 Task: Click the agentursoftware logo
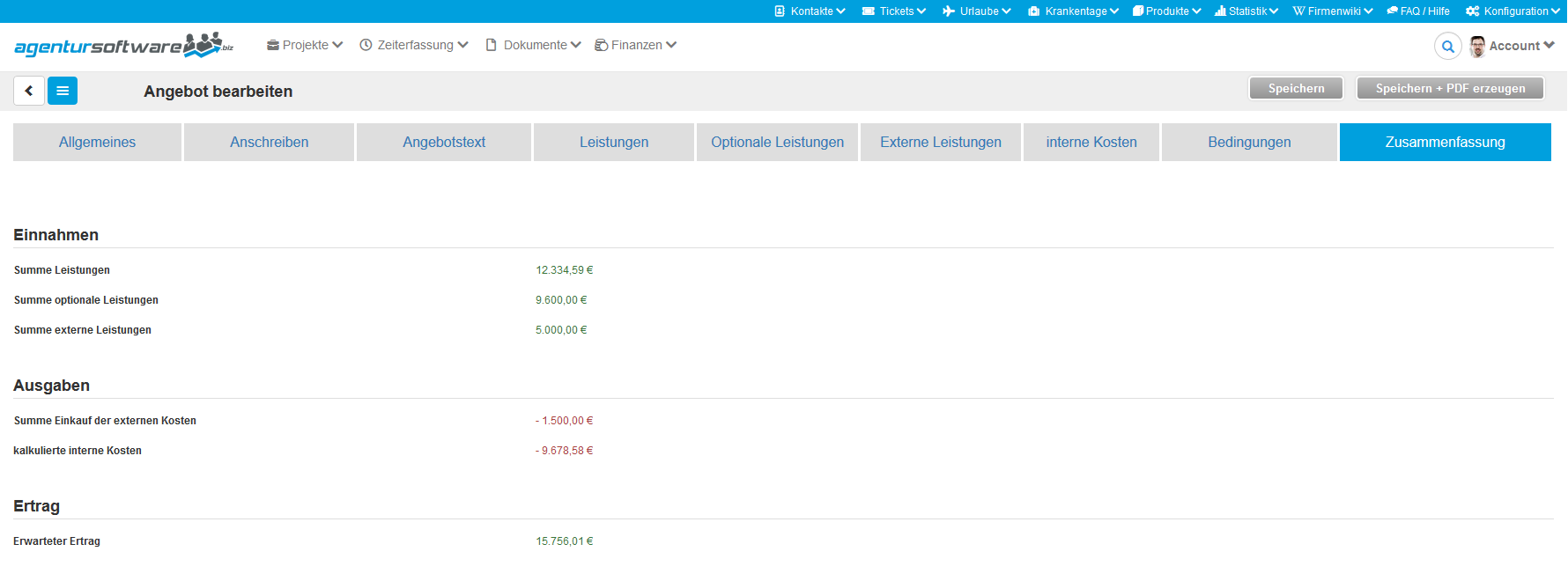(x=124, y=45)
